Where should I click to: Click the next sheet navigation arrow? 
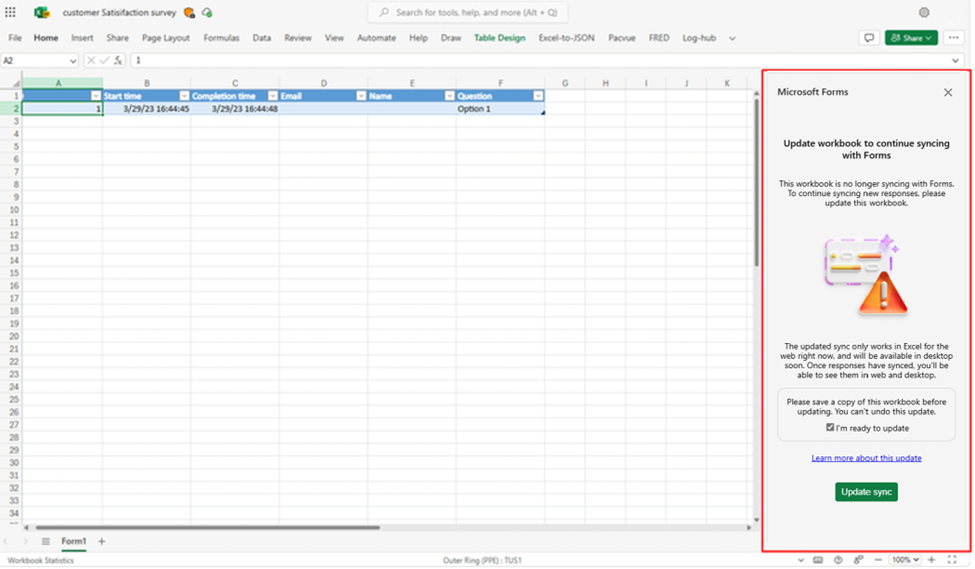point(25,542)
